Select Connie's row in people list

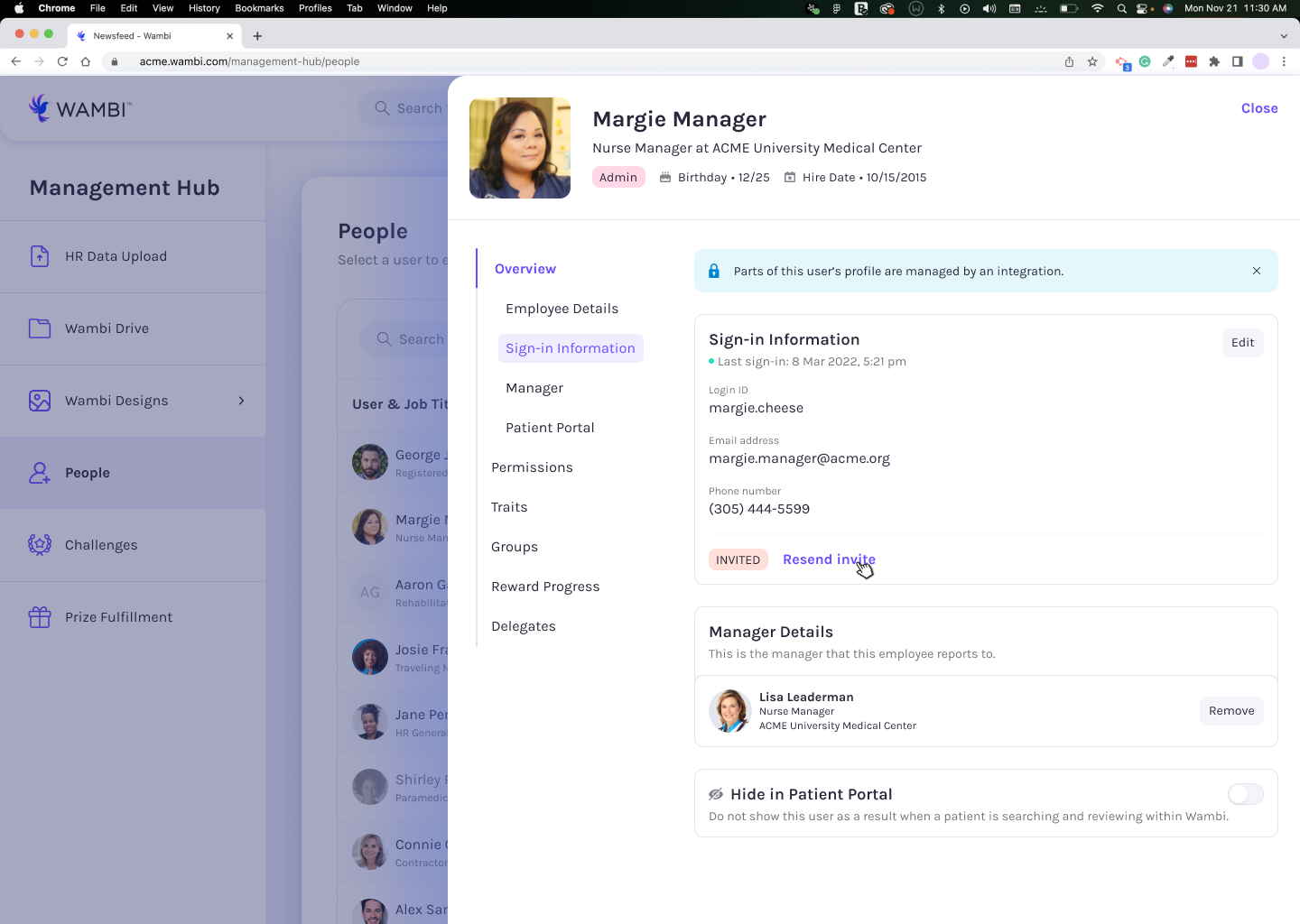pos(393,852)
